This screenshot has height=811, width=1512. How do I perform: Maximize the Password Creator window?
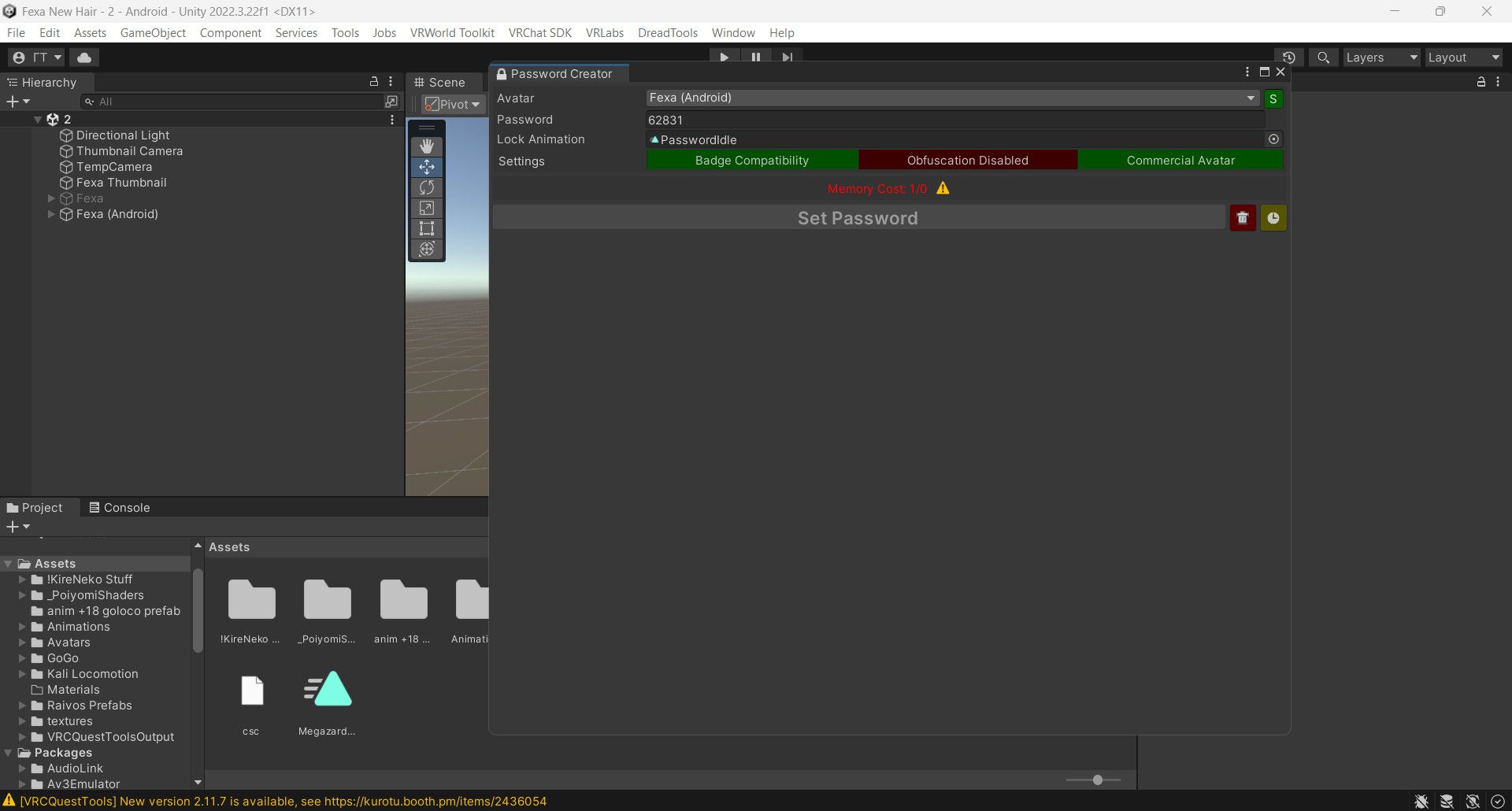pyautogui.click(x=1265, y=72)
